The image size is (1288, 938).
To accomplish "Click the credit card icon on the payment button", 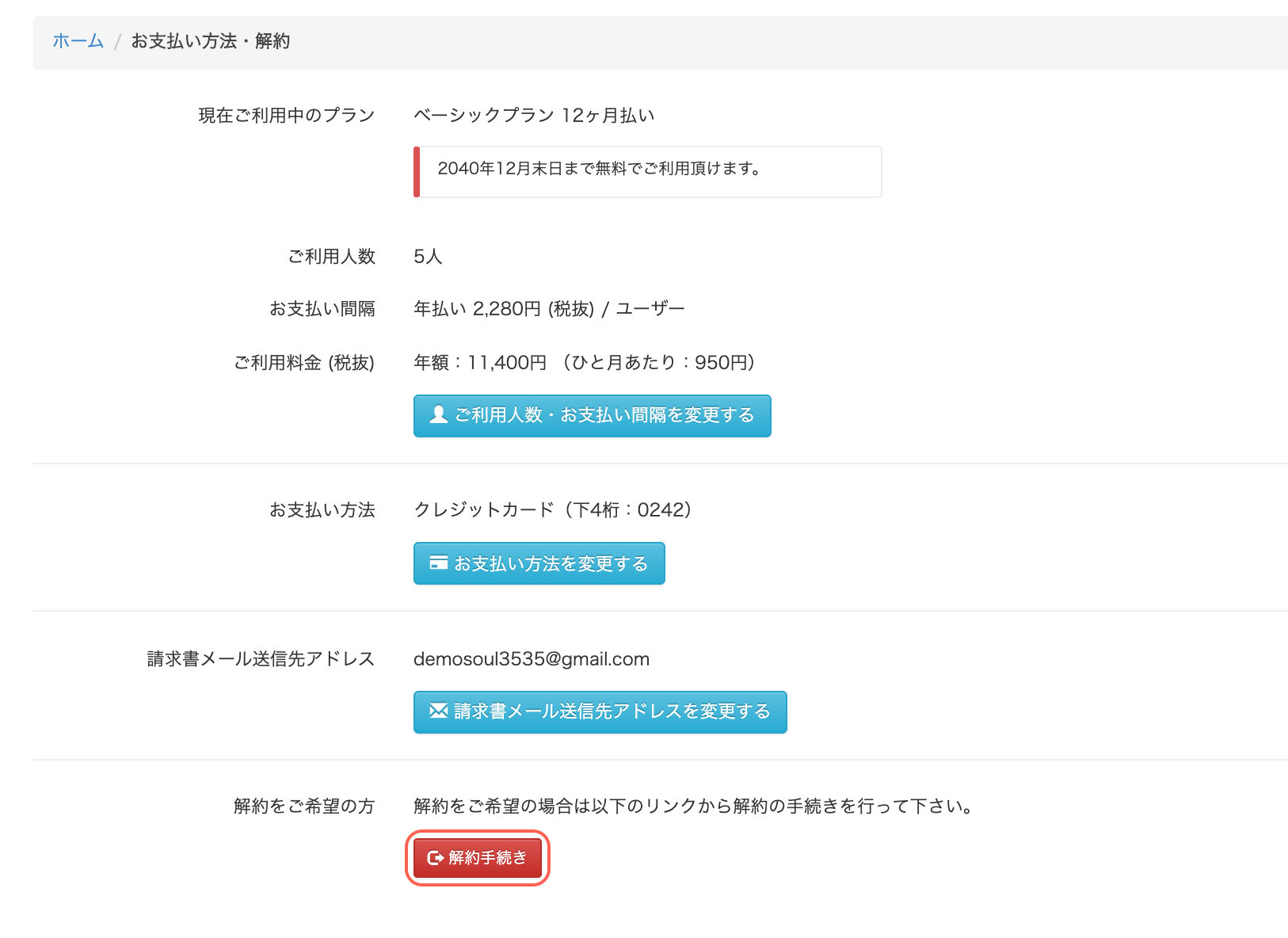I will [439, 562].
